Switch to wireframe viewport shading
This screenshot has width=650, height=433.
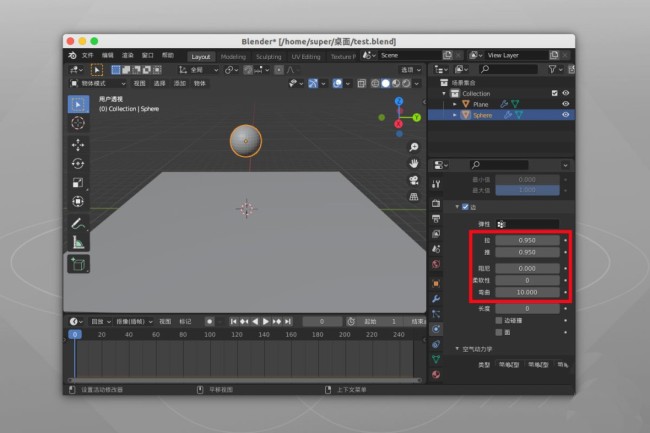[375, 84]
